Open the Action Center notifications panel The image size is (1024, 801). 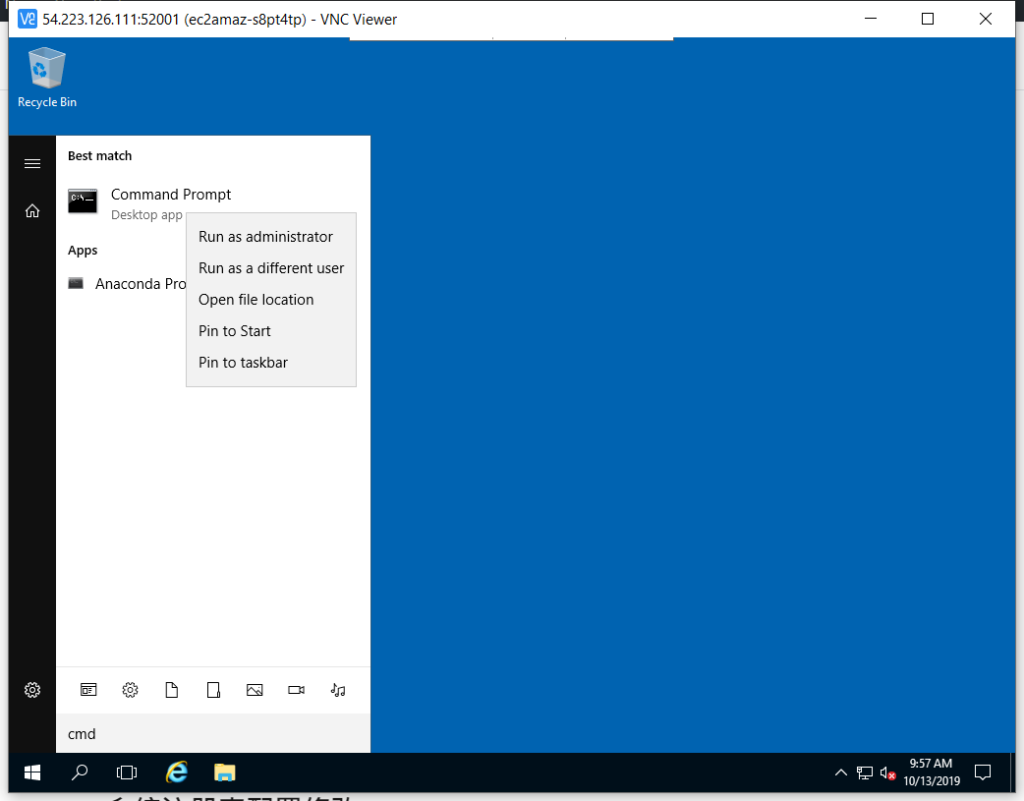(982, 772)
